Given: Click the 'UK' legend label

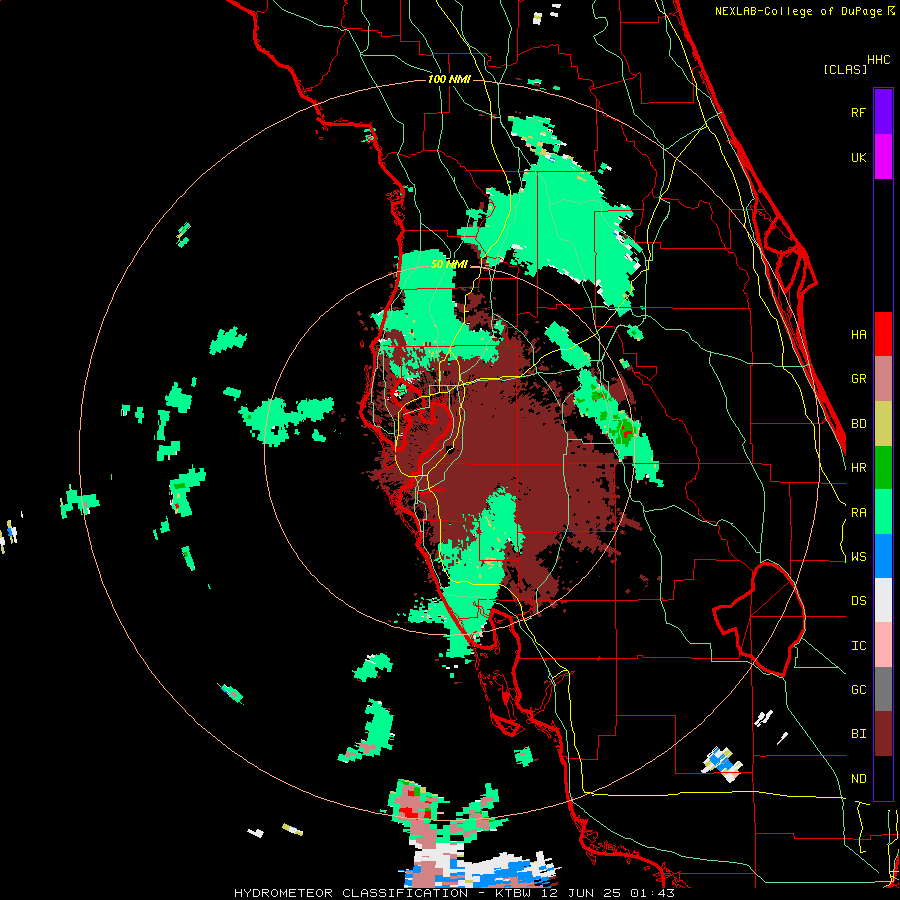Looking at the screenshot, I should click(x=858, y=157).
